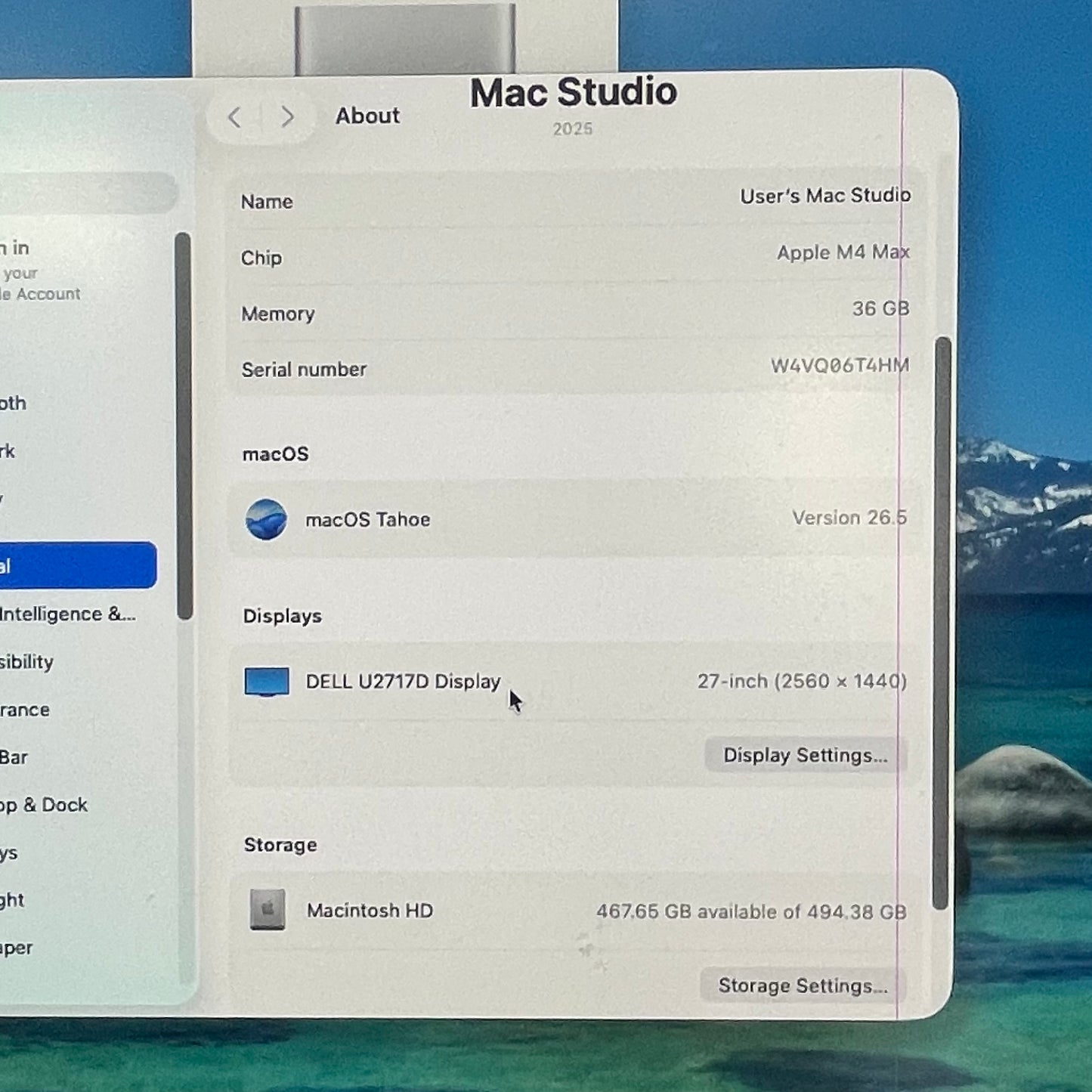The width and height of the screenshot is (1092, 1092).
Task: Click the Storage section heading
Action: tap(280, 845)
